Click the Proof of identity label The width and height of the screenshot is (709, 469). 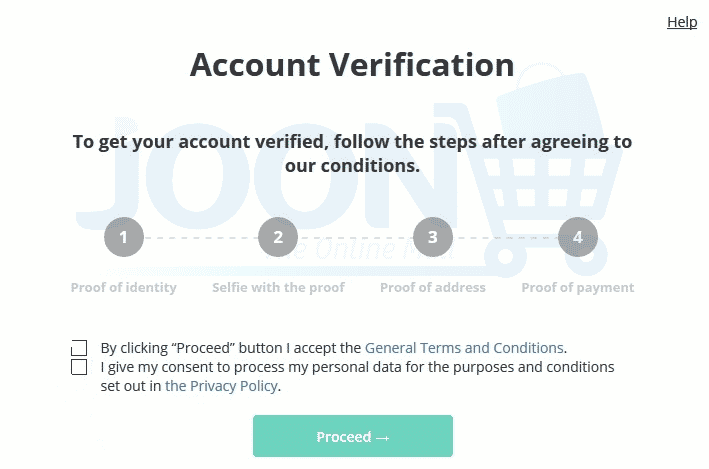[x=123, y=288]
